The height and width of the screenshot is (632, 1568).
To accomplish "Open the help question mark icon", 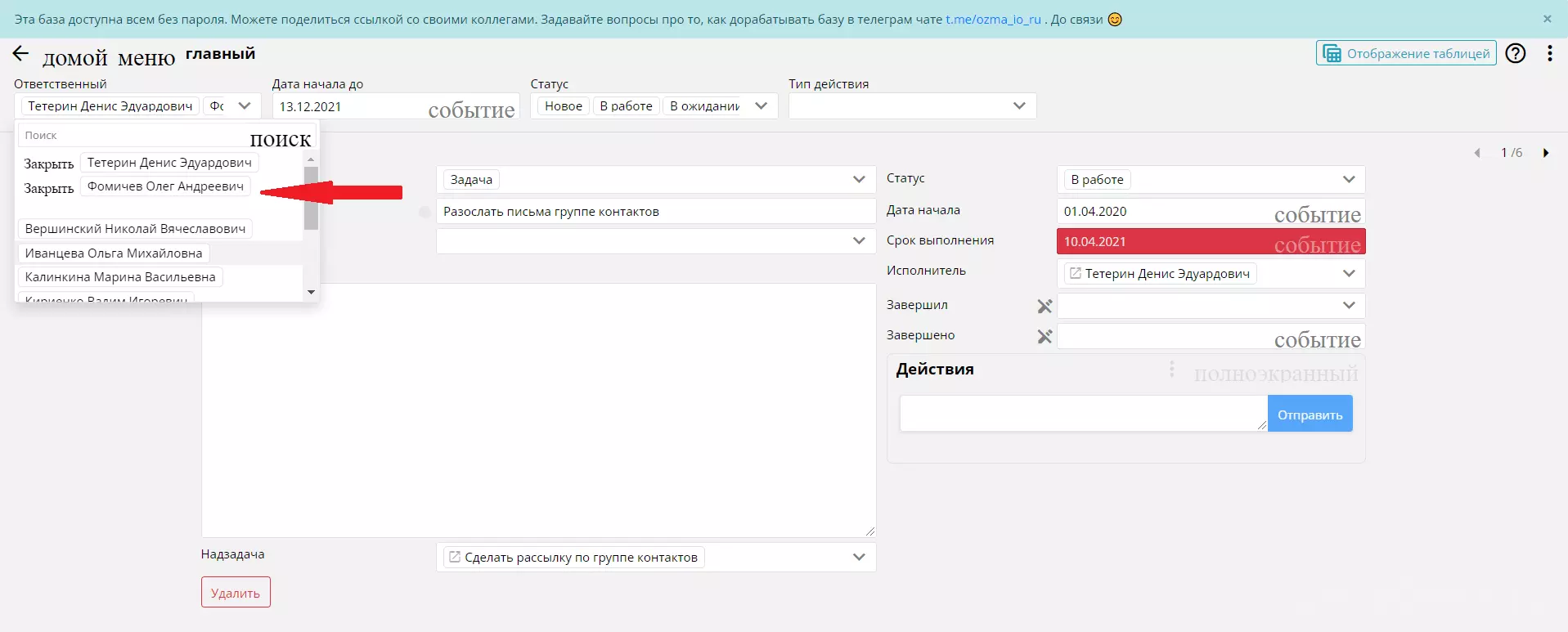I will (x=1516, y=54).
